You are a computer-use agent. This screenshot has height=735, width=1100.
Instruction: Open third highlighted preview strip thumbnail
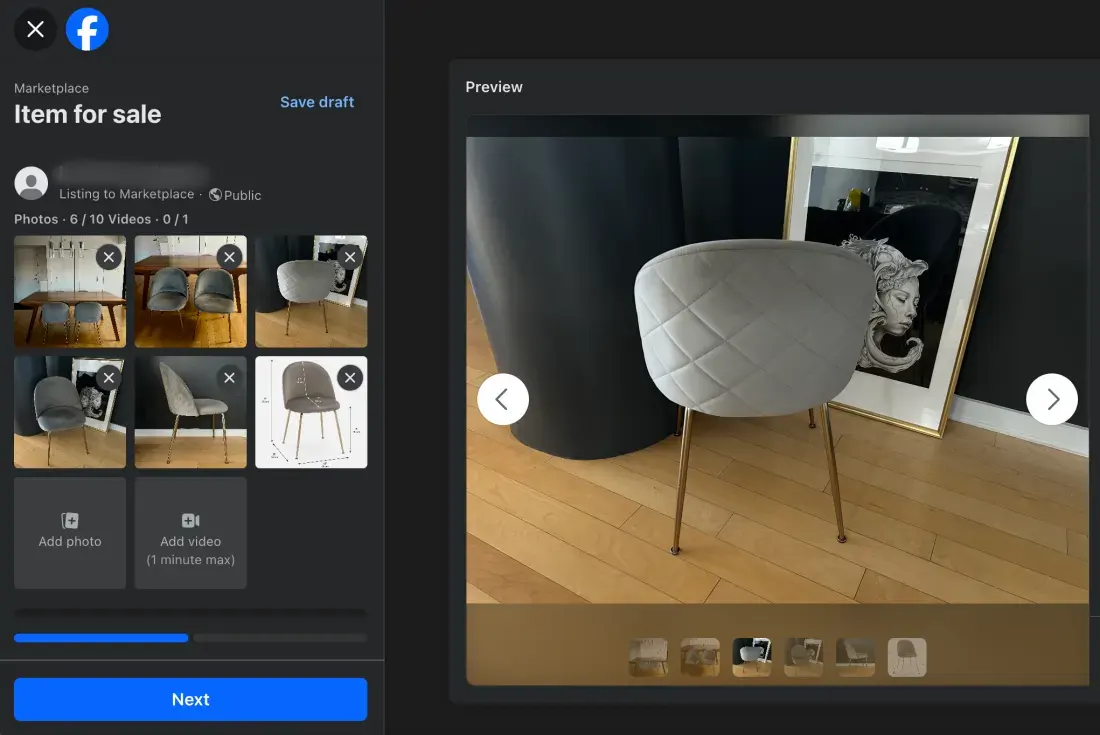pyautogui.click(x=752, y=657)
